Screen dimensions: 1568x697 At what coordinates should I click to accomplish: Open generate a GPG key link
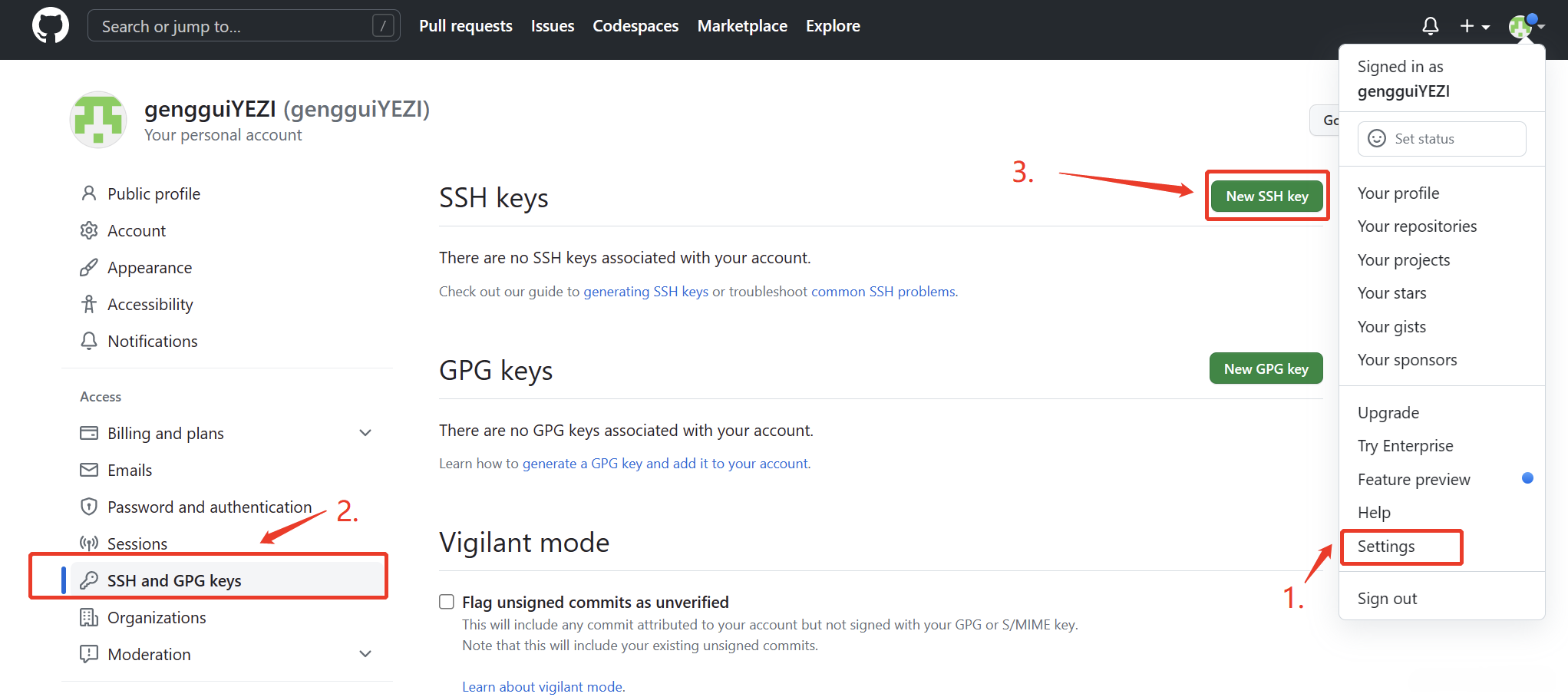tap(665, 464)
